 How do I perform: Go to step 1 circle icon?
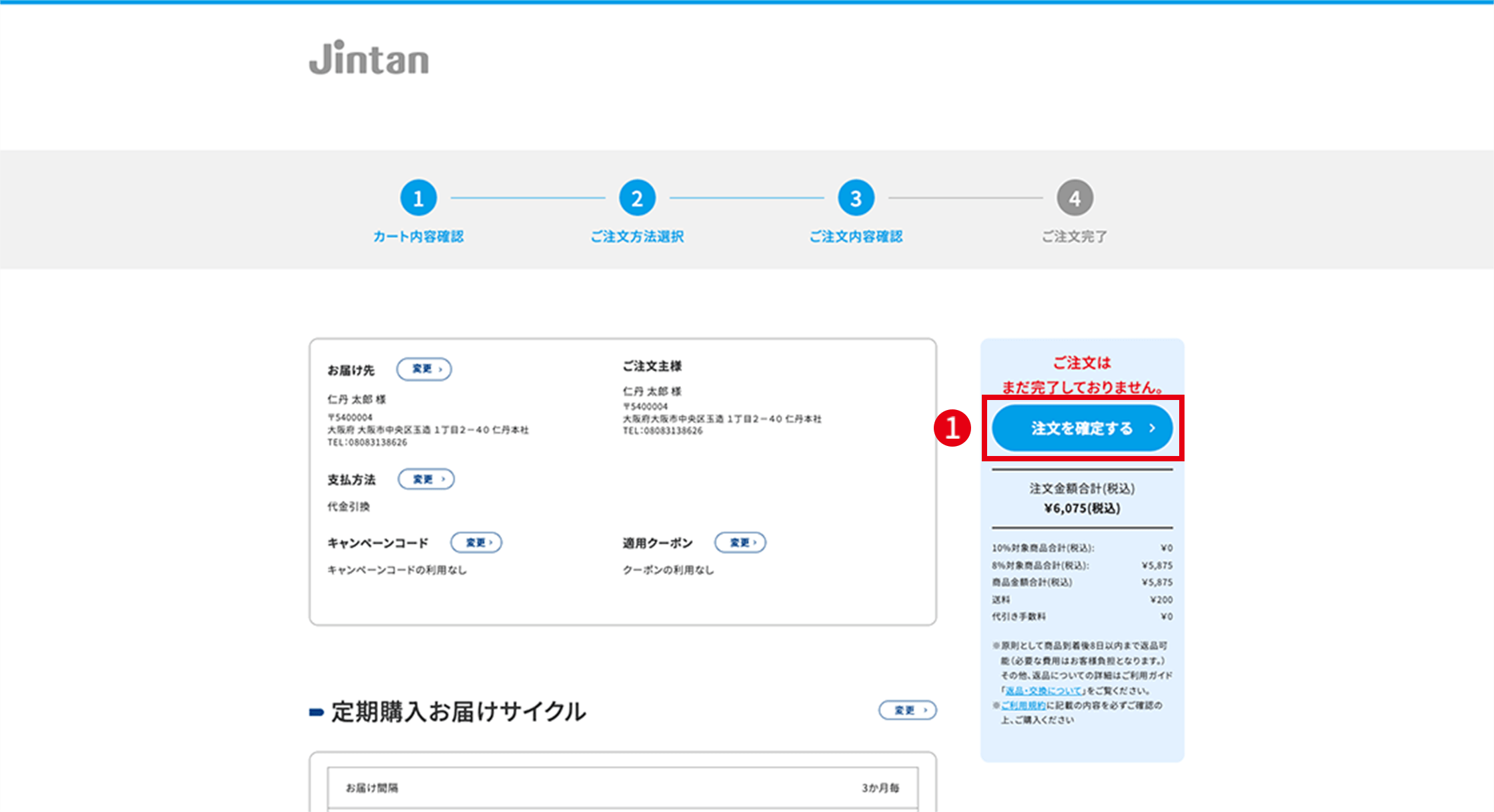click(x=418, y=198)
